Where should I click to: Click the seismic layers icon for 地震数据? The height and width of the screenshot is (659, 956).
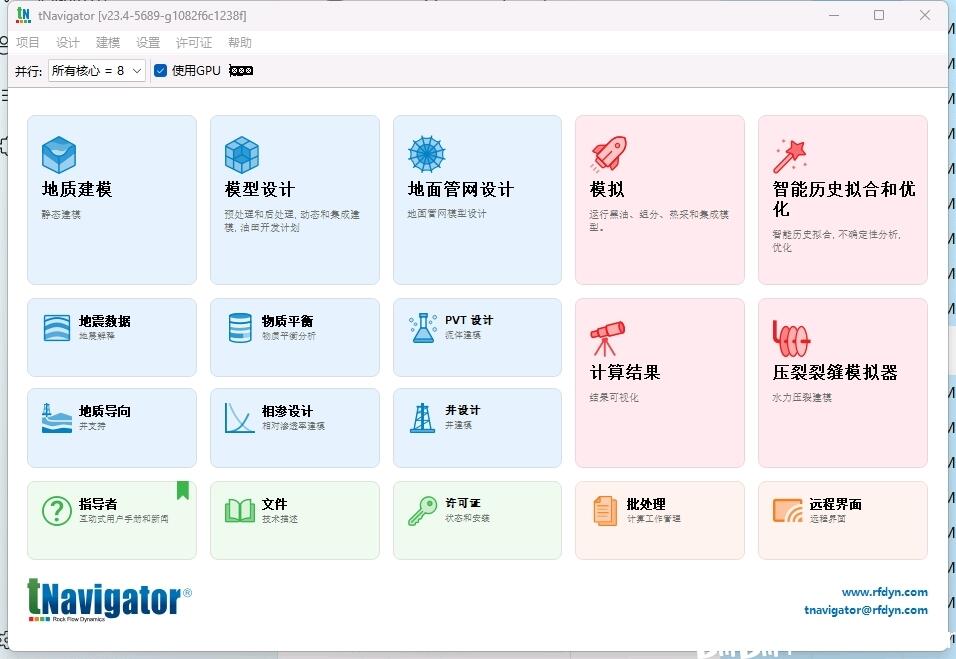(x=57, y=327)
